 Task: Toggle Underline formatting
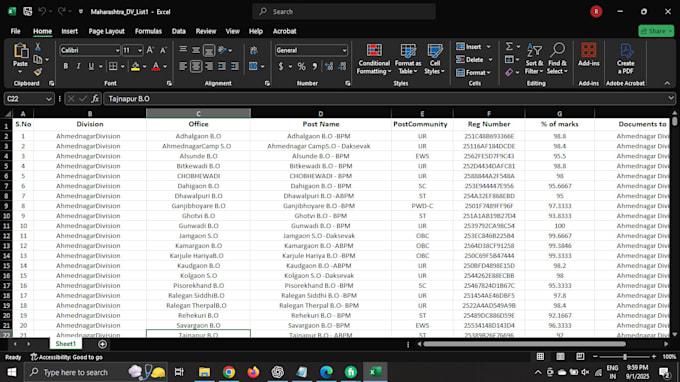[x=91, y=66]
